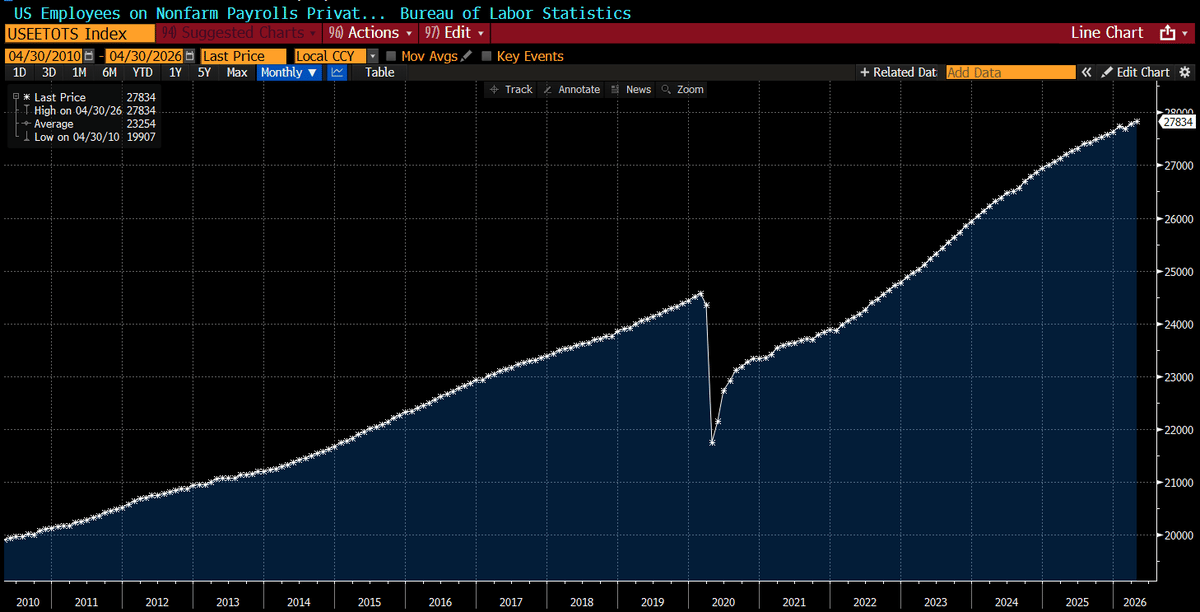1200x612 pixels.
Task: Switch to the line chart view icon
Action: (x=338, y=72)
